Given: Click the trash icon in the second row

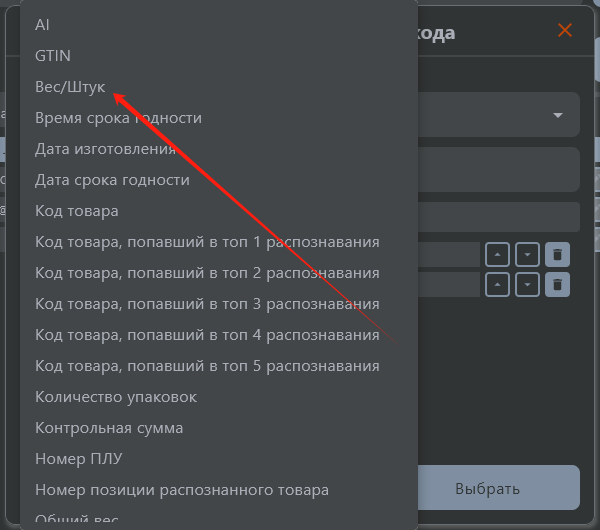Looking at the screenshot, I should pyautogui.click(x=557, y=285).
